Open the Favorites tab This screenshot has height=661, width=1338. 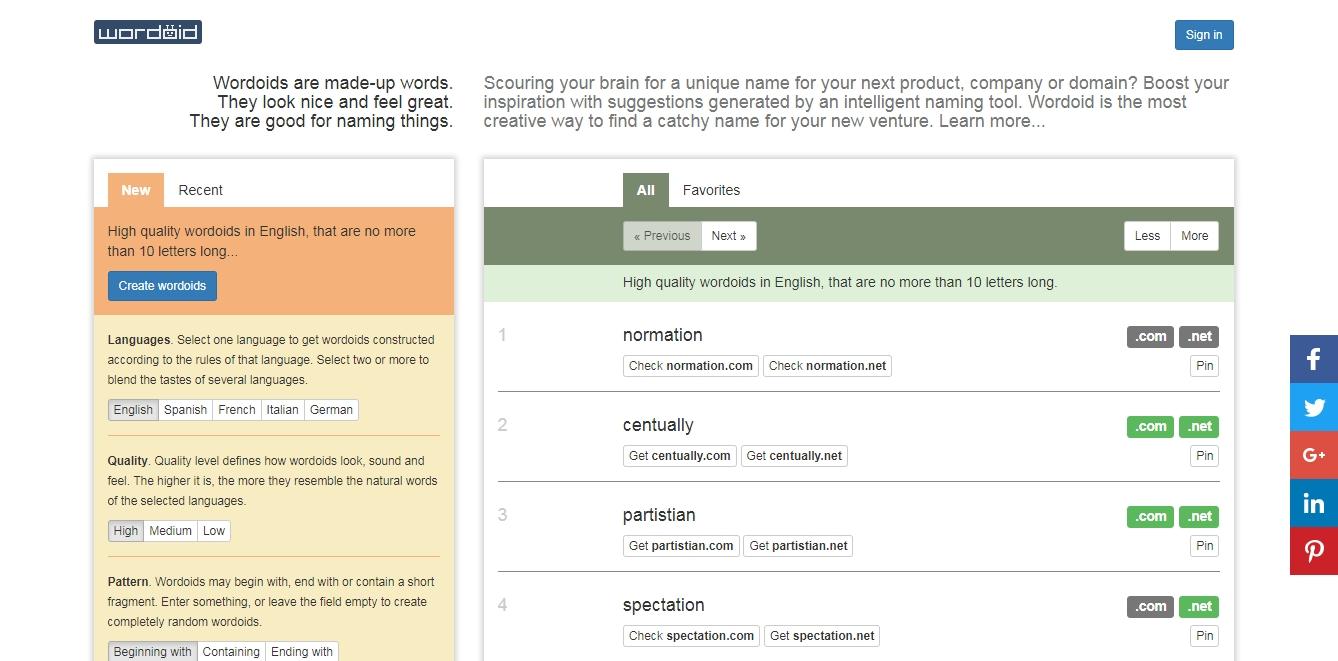(711, 190)
